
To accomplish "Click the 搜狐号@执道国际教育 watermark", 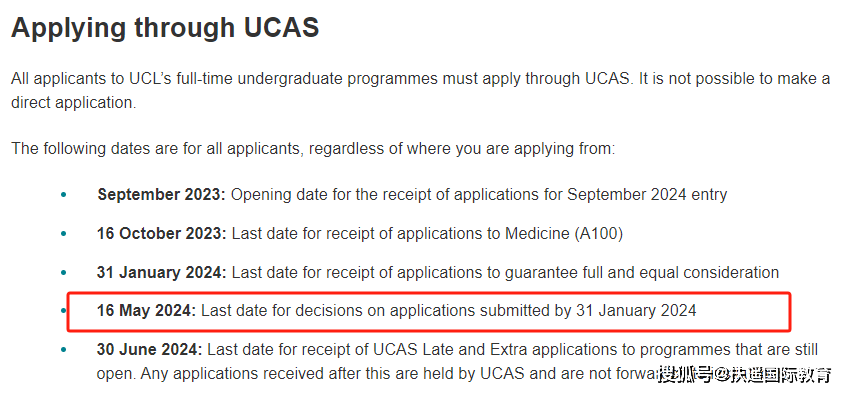I will [745, 374].
